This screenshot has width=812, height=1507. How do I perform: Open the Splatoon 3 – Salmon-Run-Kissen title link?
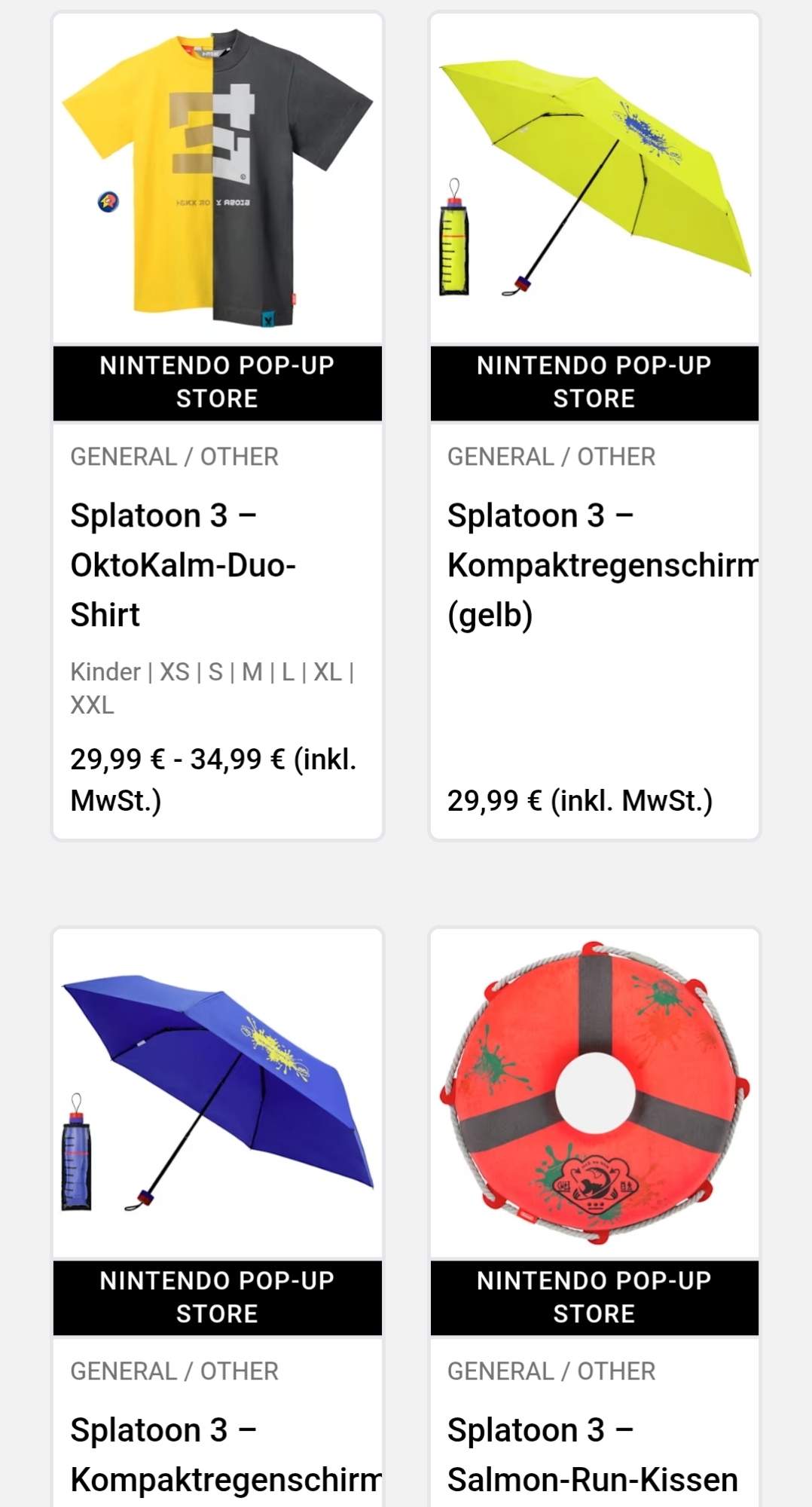(592, 1455)
